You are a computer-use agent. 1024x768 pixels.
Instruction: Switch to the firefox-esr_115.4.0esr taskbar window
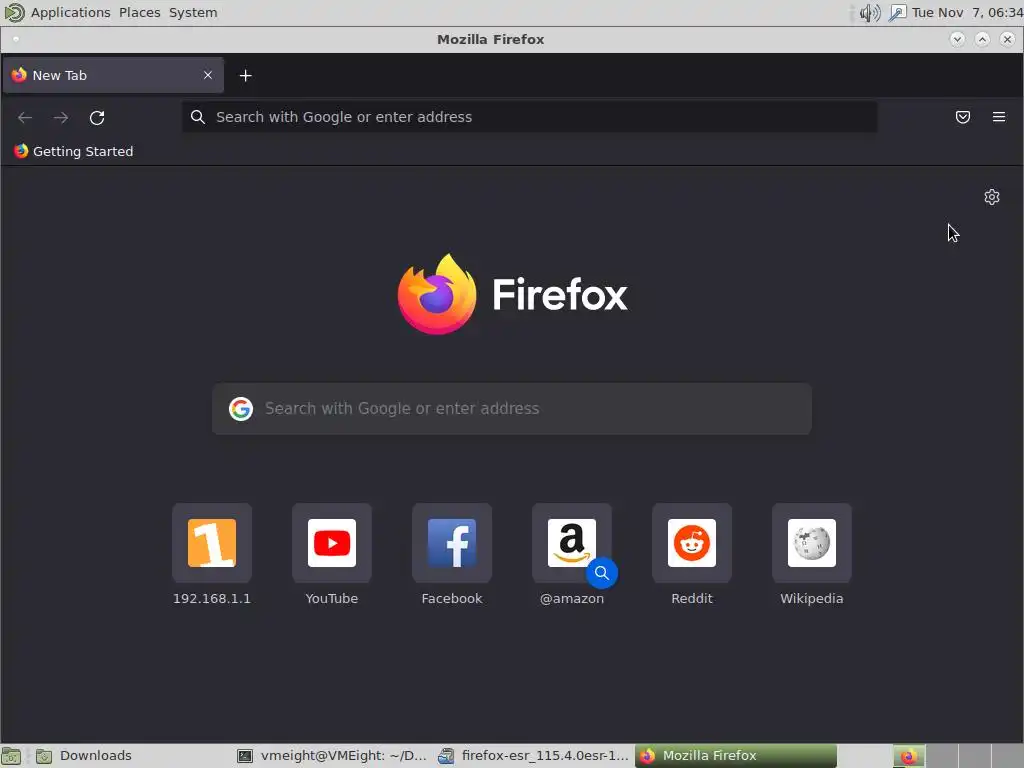click(x=533, y=756)
